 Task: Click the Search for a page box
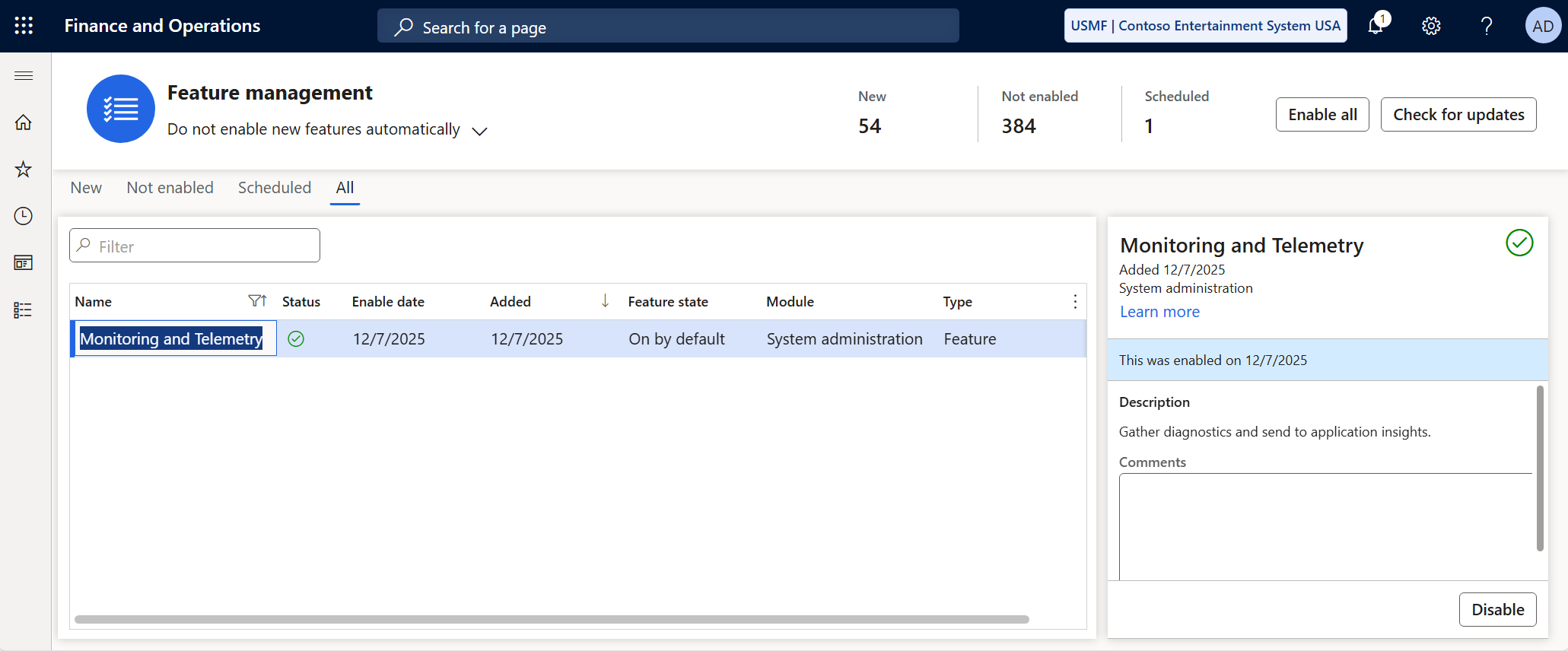(668, 26)
